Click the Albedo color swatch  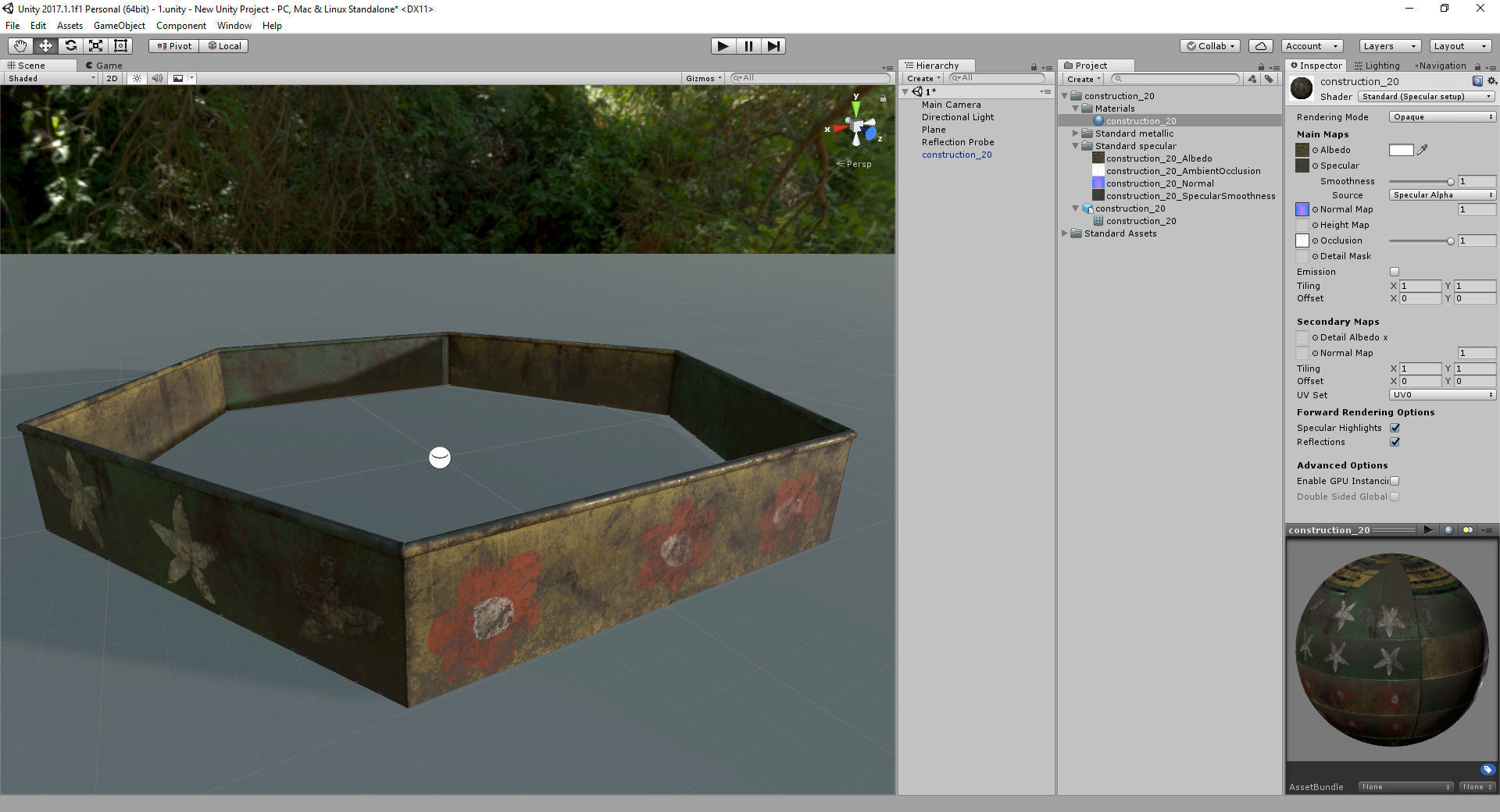click(1402, 150)
